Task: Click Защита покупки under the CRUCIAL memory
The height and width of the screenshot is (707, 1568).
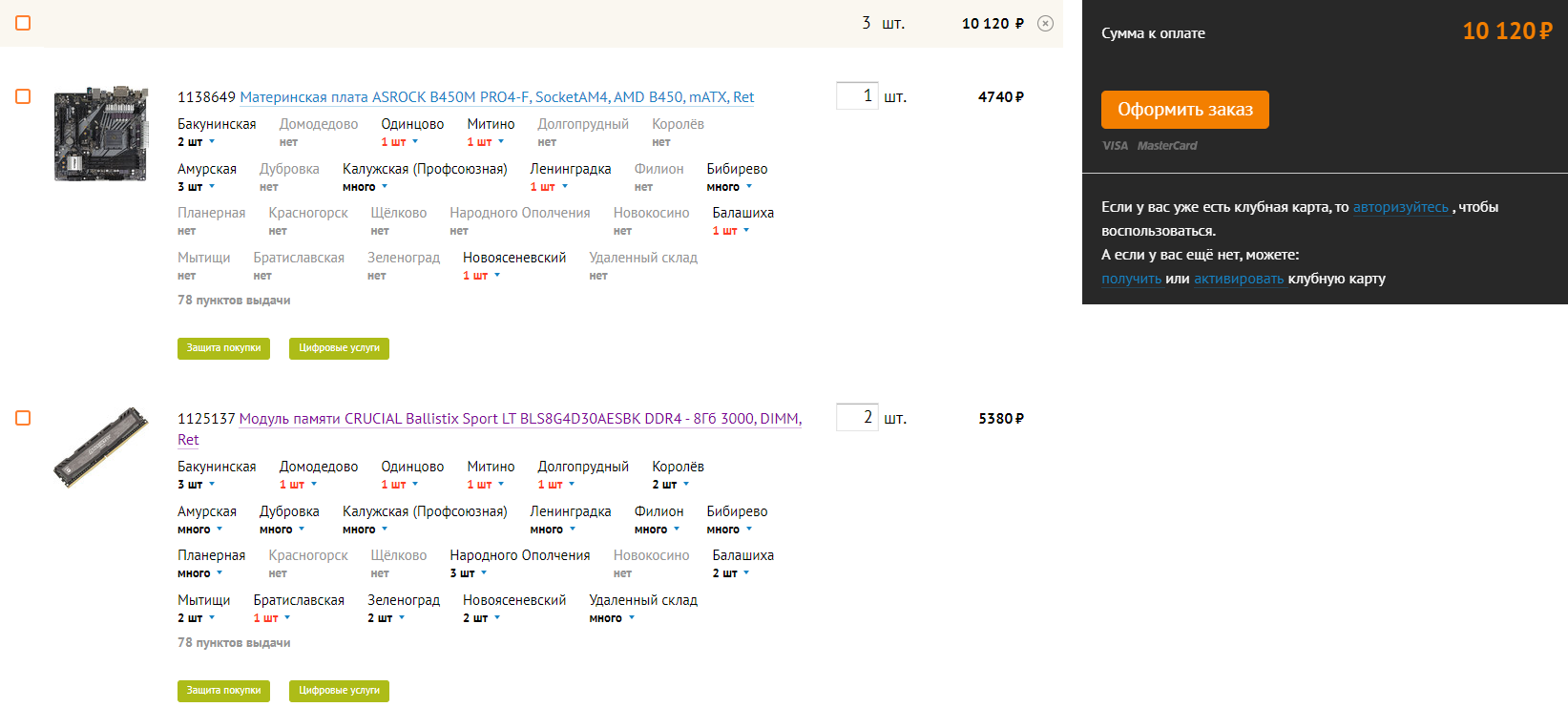Action: (223, 691)
